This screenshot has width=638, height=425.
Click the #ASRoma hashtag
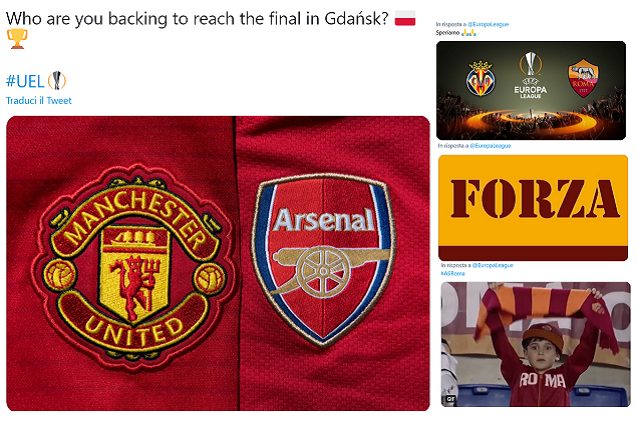(453, 273)
